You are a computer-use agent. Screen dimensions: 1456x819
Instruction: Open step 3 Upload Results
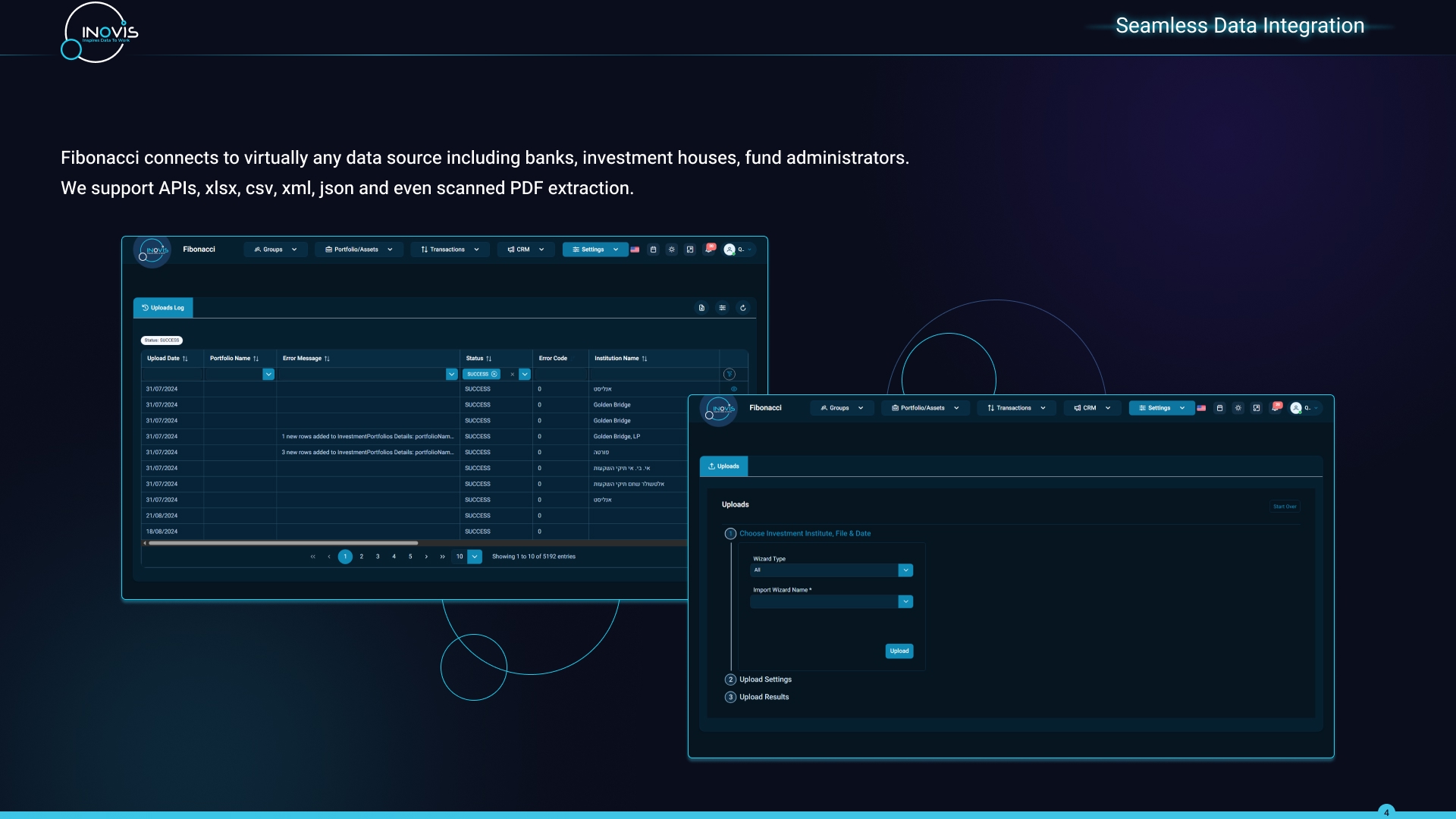[757, 697]
